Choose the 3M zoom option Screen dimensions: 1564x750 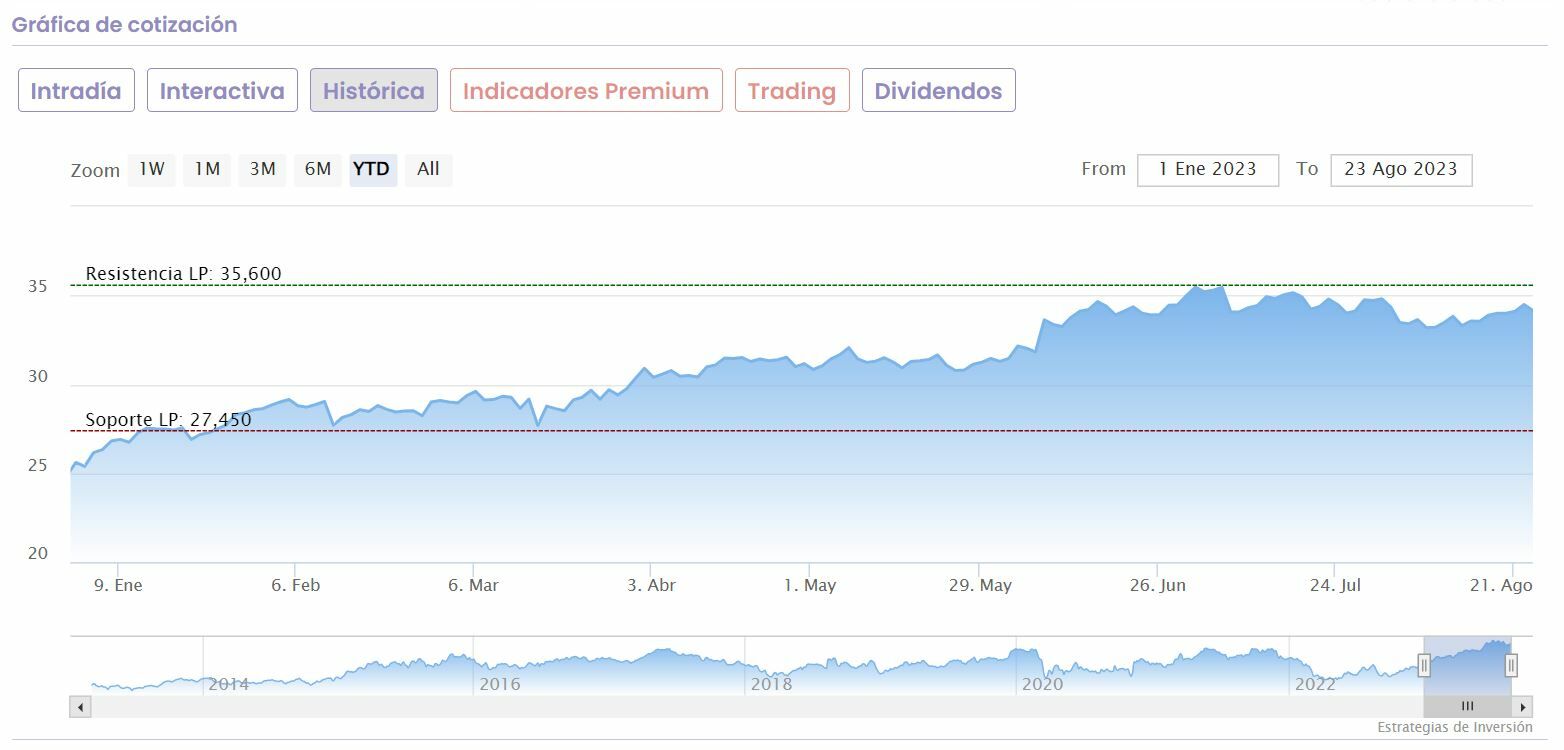pos(263,169)
